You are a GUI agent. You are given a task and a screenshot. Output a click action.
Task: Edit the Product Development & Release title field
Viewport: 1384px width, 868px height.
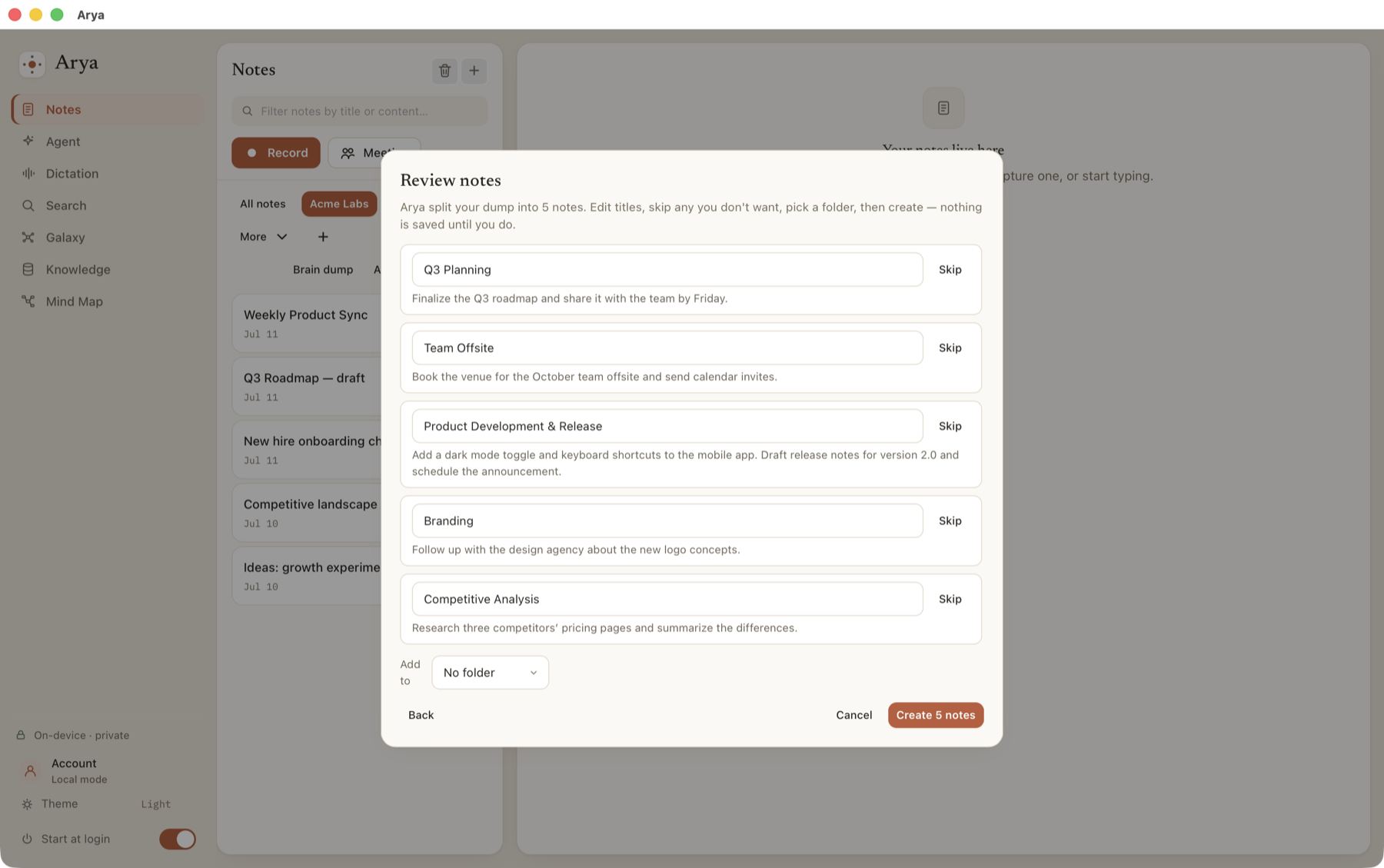(x=667, y=427)
